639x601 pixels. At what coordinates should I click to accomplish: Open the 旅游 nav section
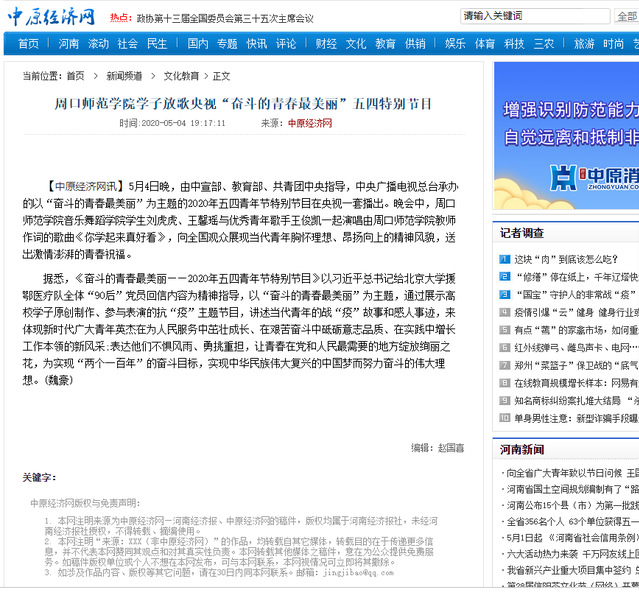[x=584, y=44]
